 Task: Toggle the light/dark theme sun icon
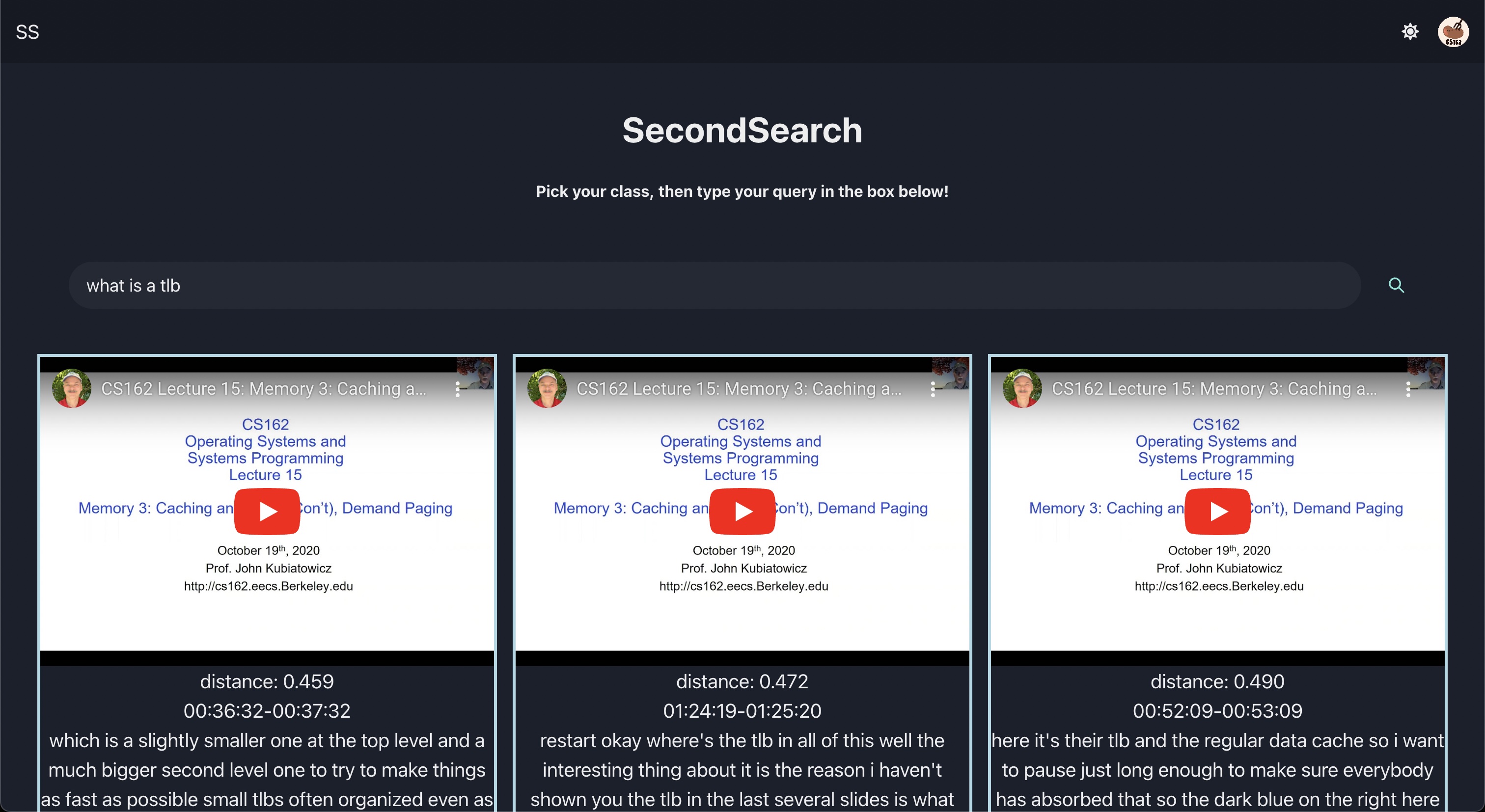1409,31
